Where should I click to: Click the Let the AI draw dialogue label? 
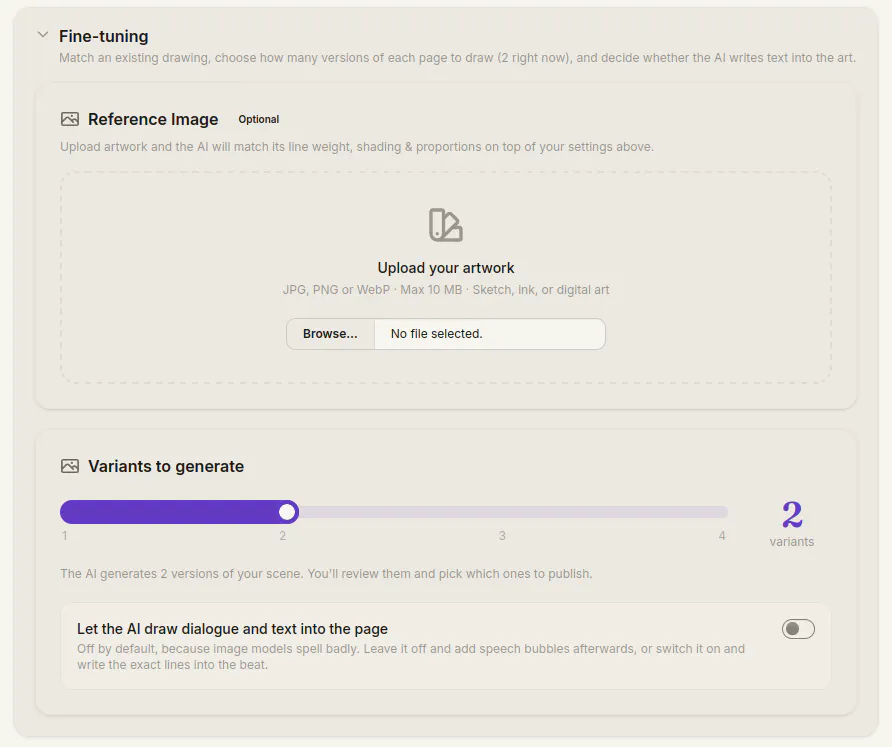click(x=232, y=629)
